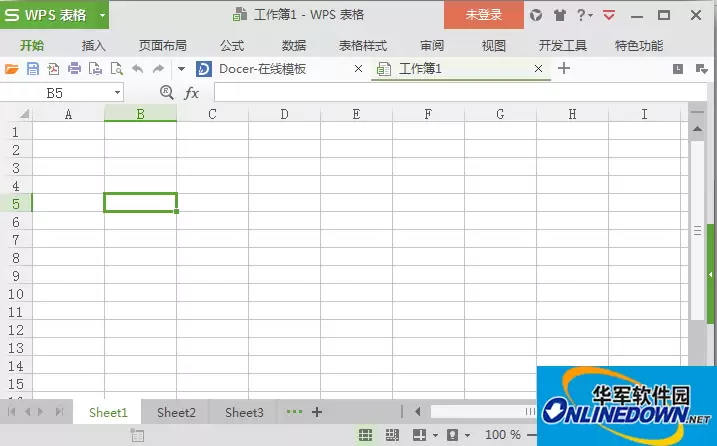Print using the printer icon

tap(74, 69)
